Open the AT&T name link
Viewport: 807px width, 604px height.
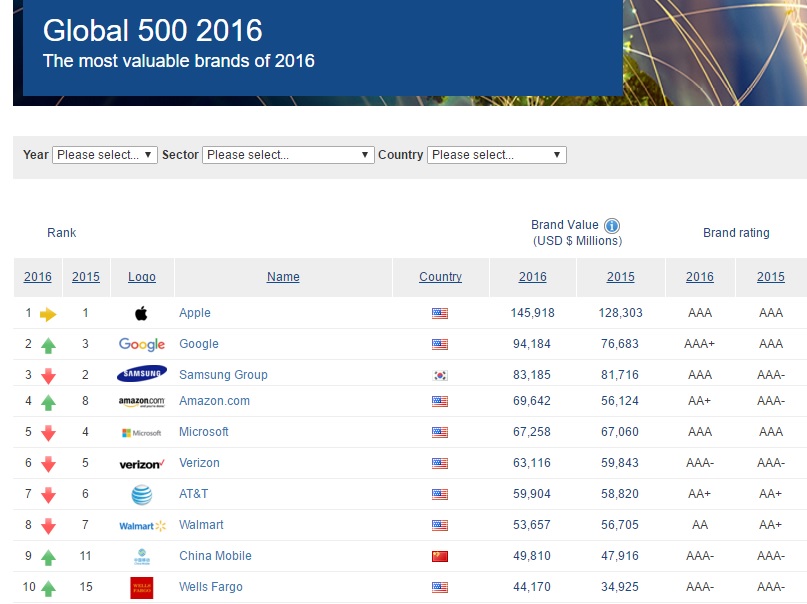(x=194, y=494)
